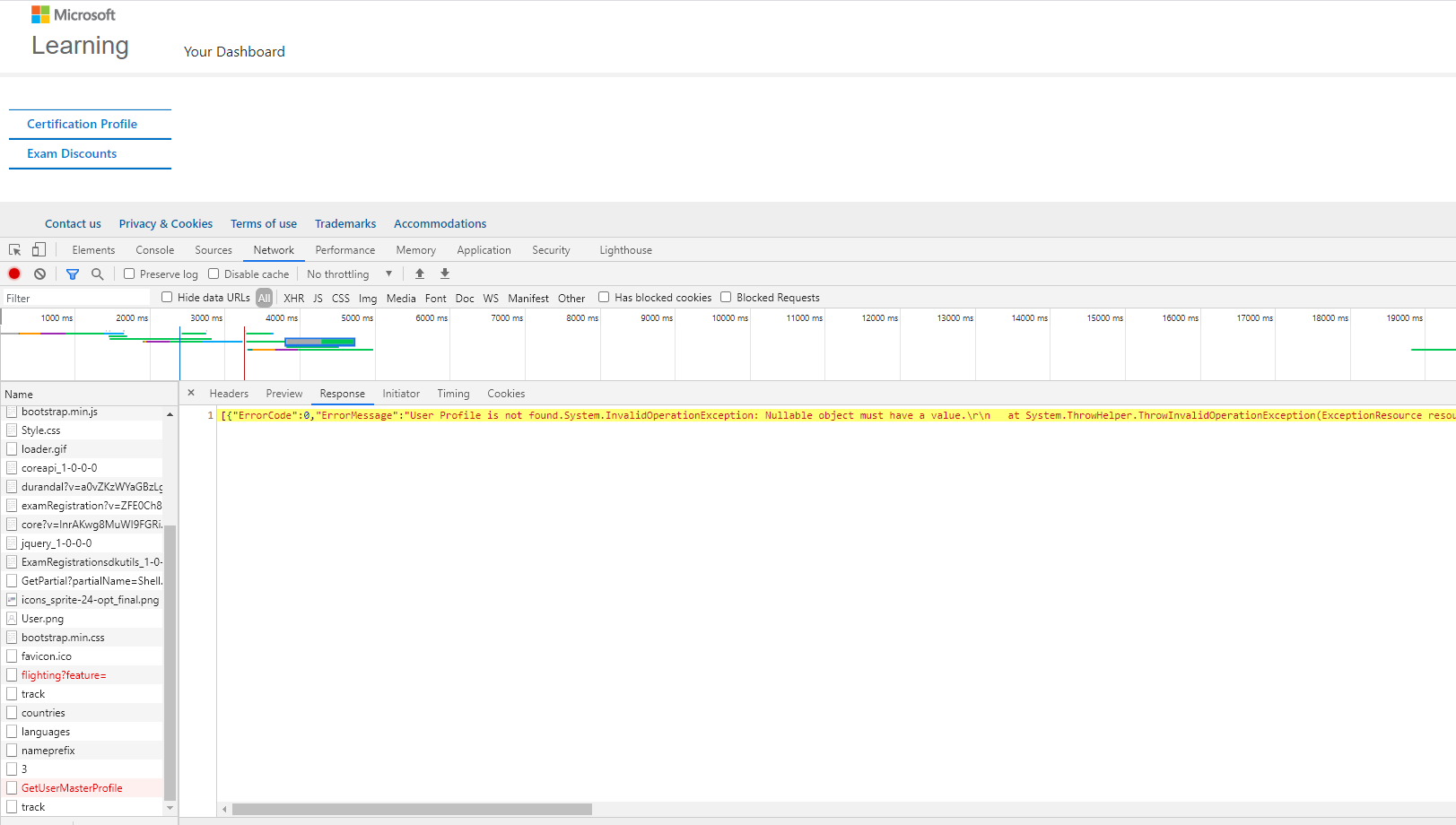Image resolution: width=1456 pixels, height=825 pixels.
Task: Close the request details pane
Action: (191, 393)
